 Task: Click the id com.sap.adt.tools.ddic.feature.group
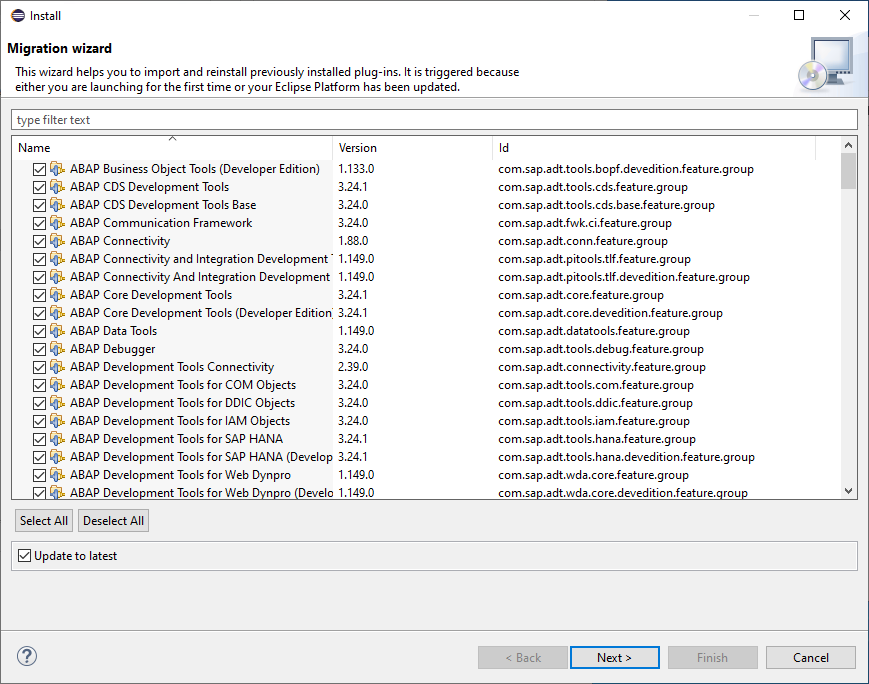tap(595, 403)
